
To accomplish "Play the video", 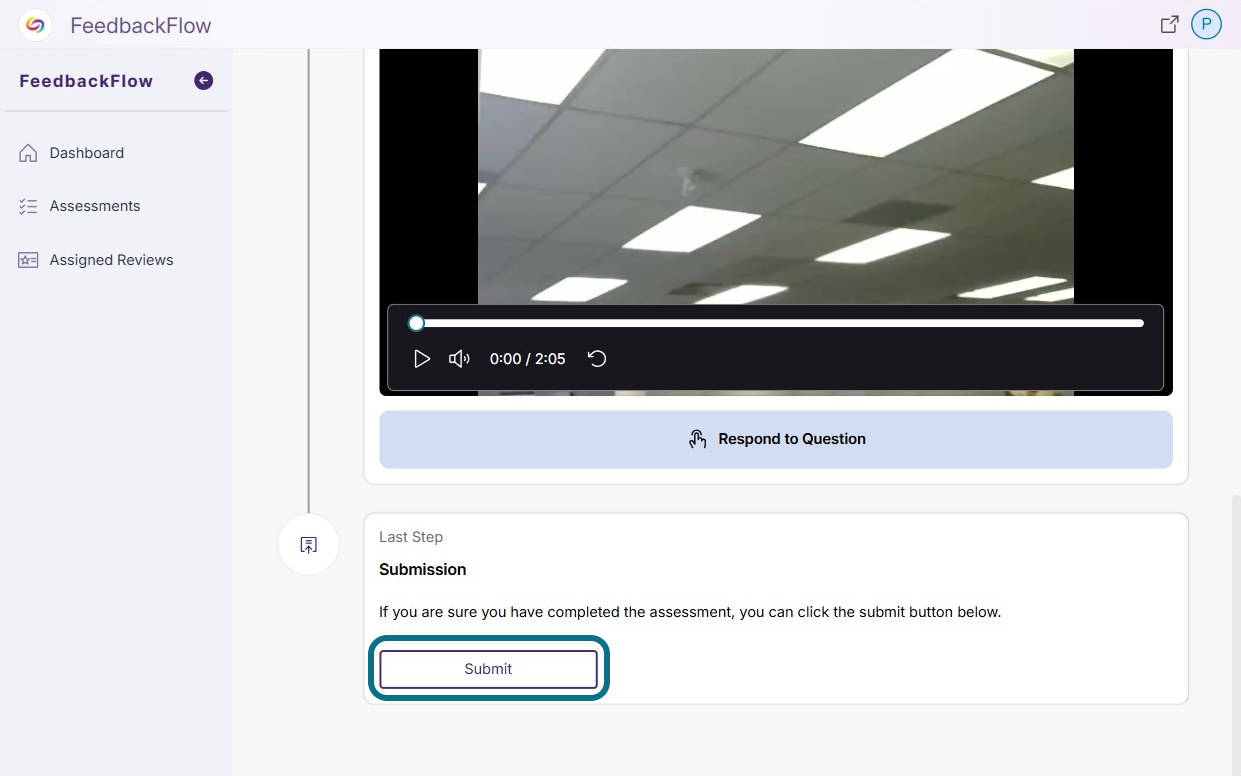I will pyautogui.click(x=422, y=359).
